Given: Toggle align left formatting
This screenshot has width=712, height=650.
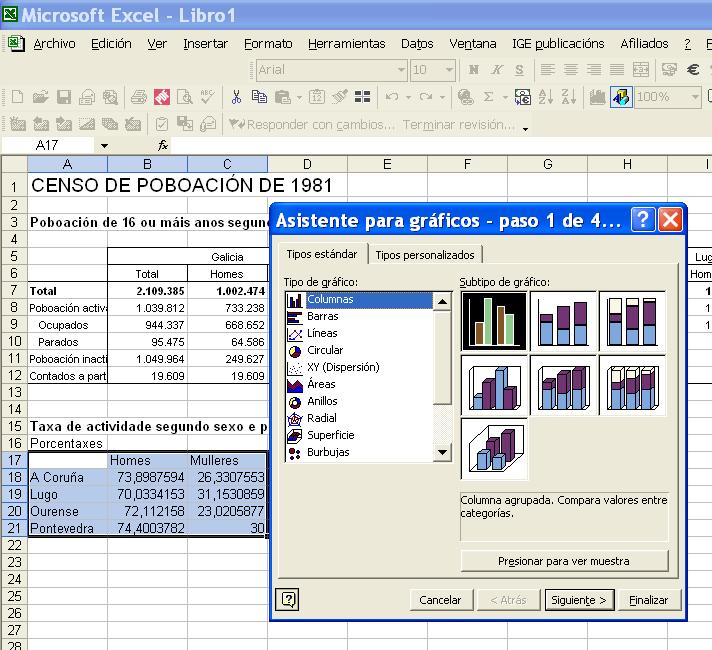Looking at the screenshot, I should (x=548, y=69).
